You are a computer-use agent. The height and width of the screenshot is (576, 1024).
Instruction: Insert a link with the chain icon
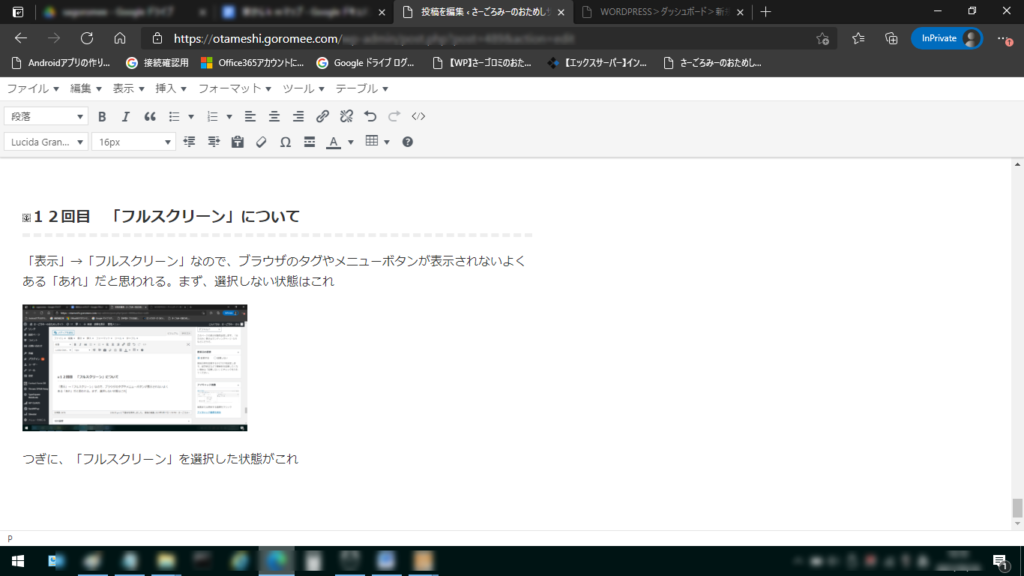322,116
